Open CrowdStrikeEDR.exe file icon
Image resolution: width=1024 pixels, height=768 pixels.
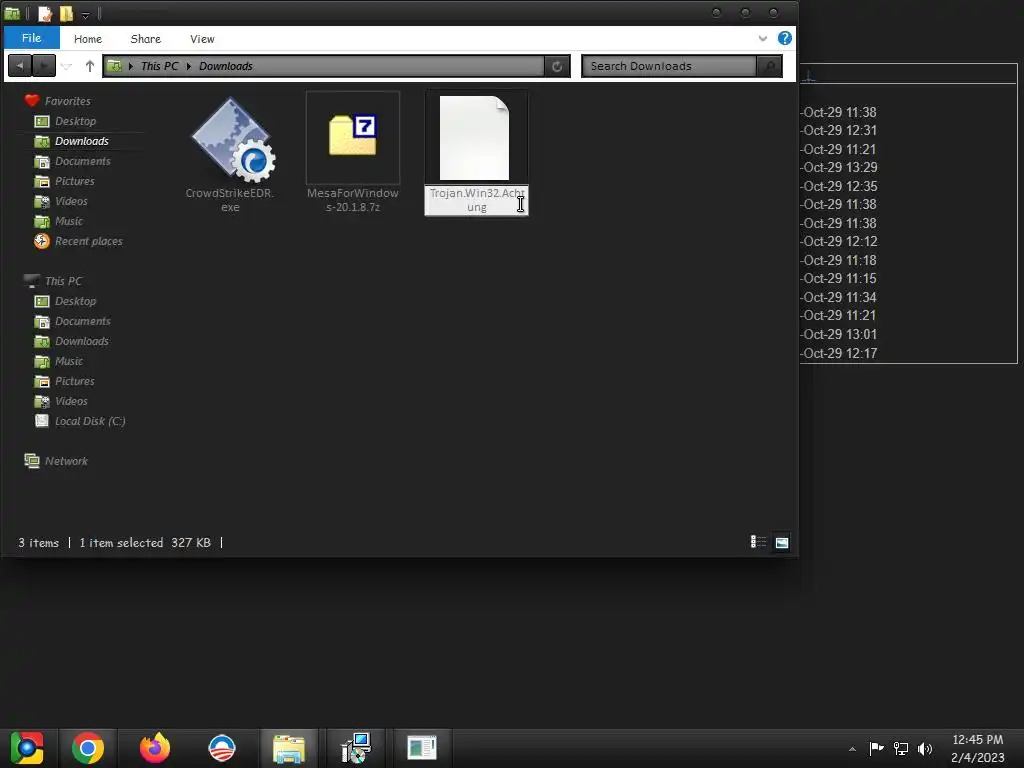233,140
